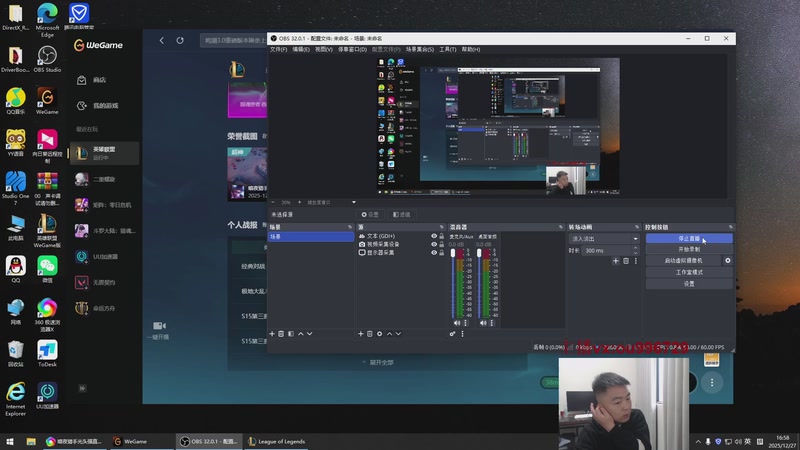
Task: Click 开始录制 start recording button
Action: coord(689,249)
